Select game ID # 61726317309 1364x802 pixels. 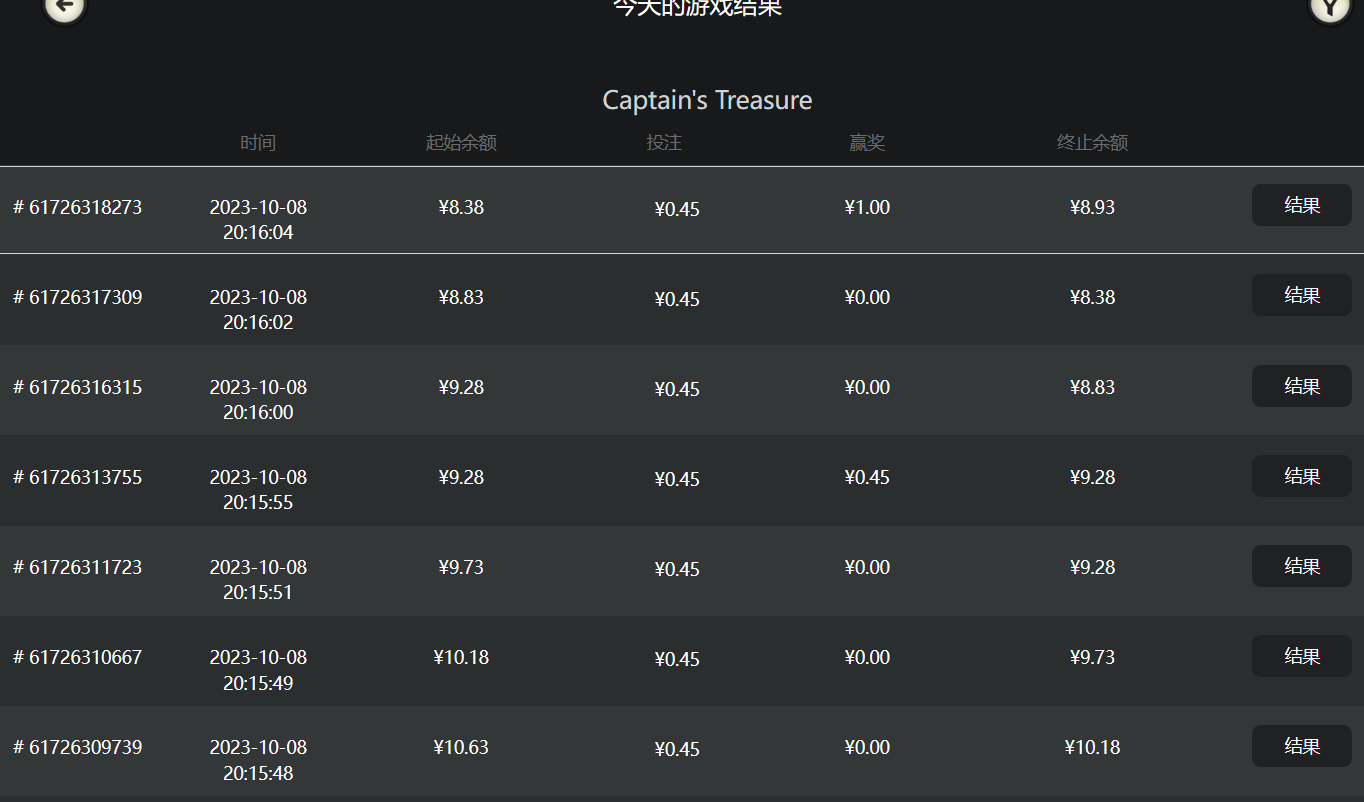pos(78,297)
